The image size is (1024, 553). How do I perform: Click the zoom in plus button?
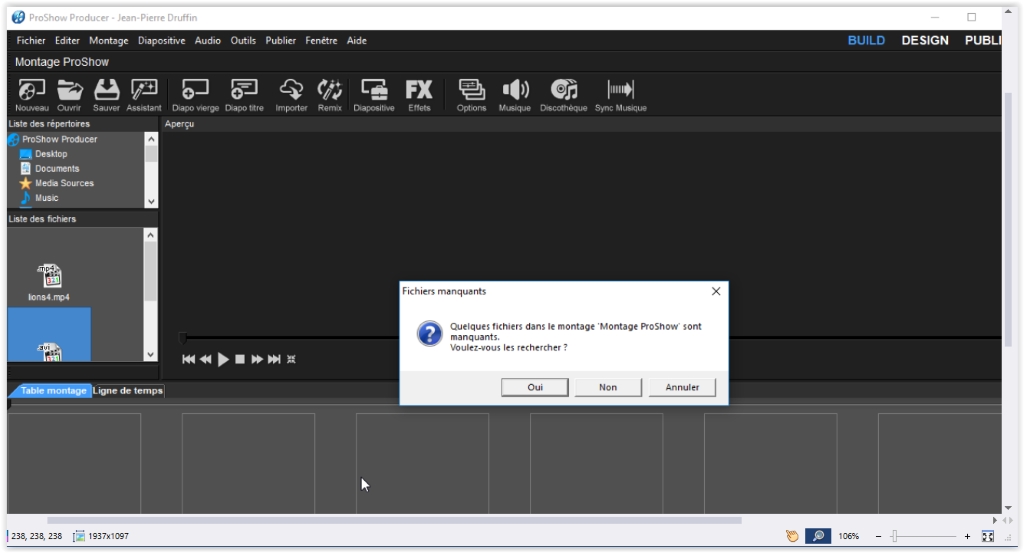(x=967, y=536)
